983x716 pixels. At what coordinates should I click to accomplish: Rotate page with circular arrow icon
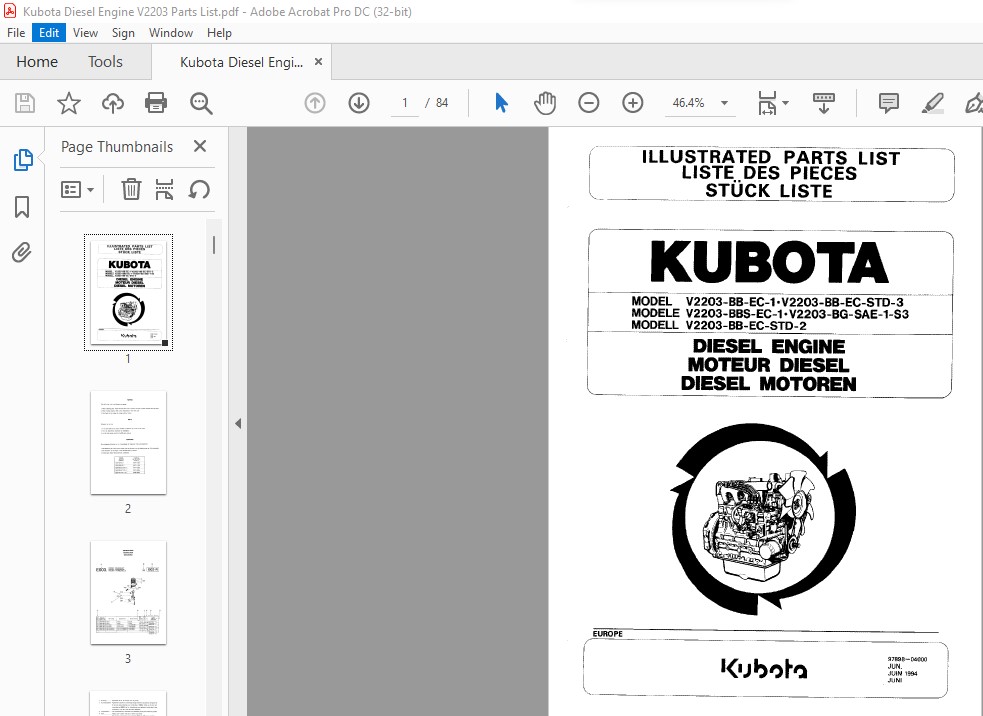pos(199,189)
